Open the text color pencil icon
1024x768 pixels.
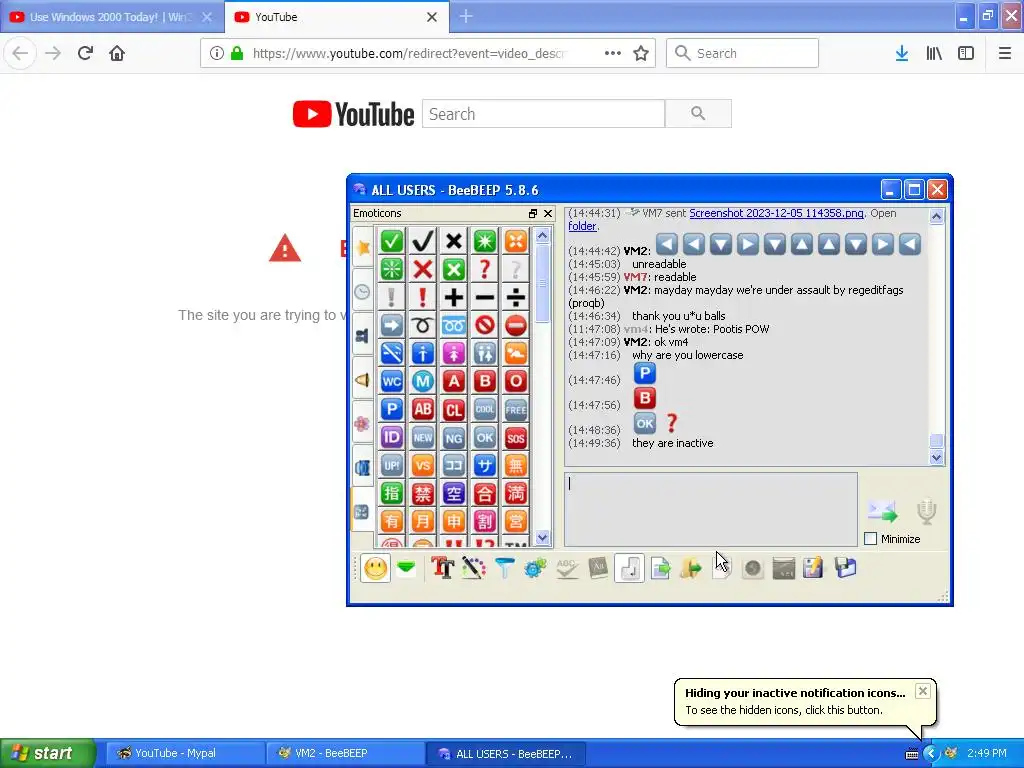click(x=473, y=568)
